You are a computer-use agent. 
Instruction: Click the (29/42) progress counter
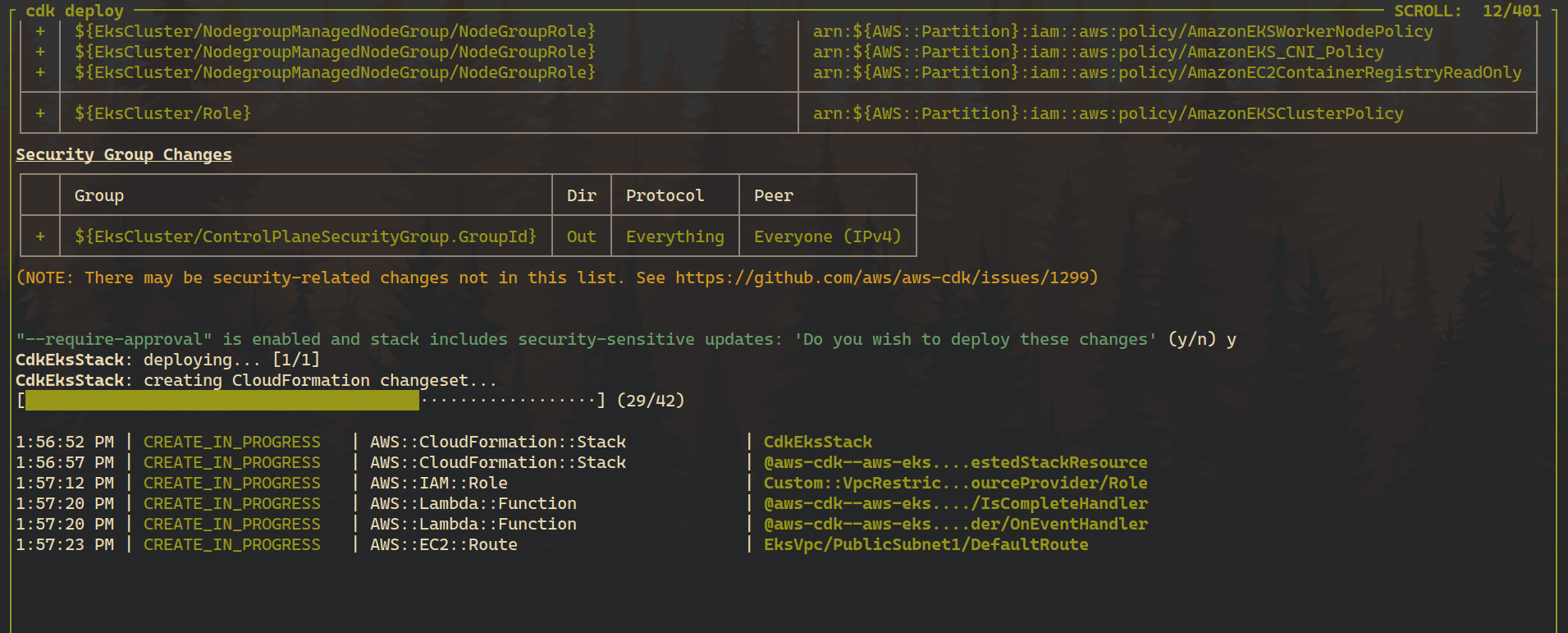coord(651,401)
